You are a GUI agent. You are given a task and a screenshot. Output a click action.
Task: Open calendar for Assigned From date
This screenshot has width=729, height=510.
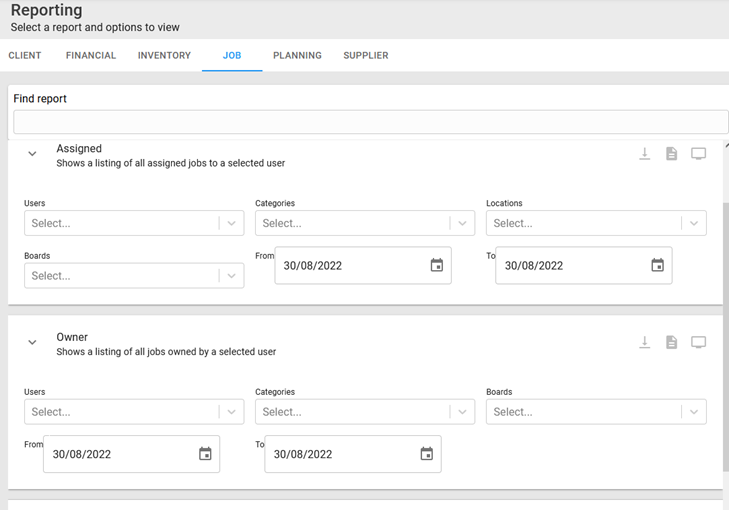pos(437,265)
